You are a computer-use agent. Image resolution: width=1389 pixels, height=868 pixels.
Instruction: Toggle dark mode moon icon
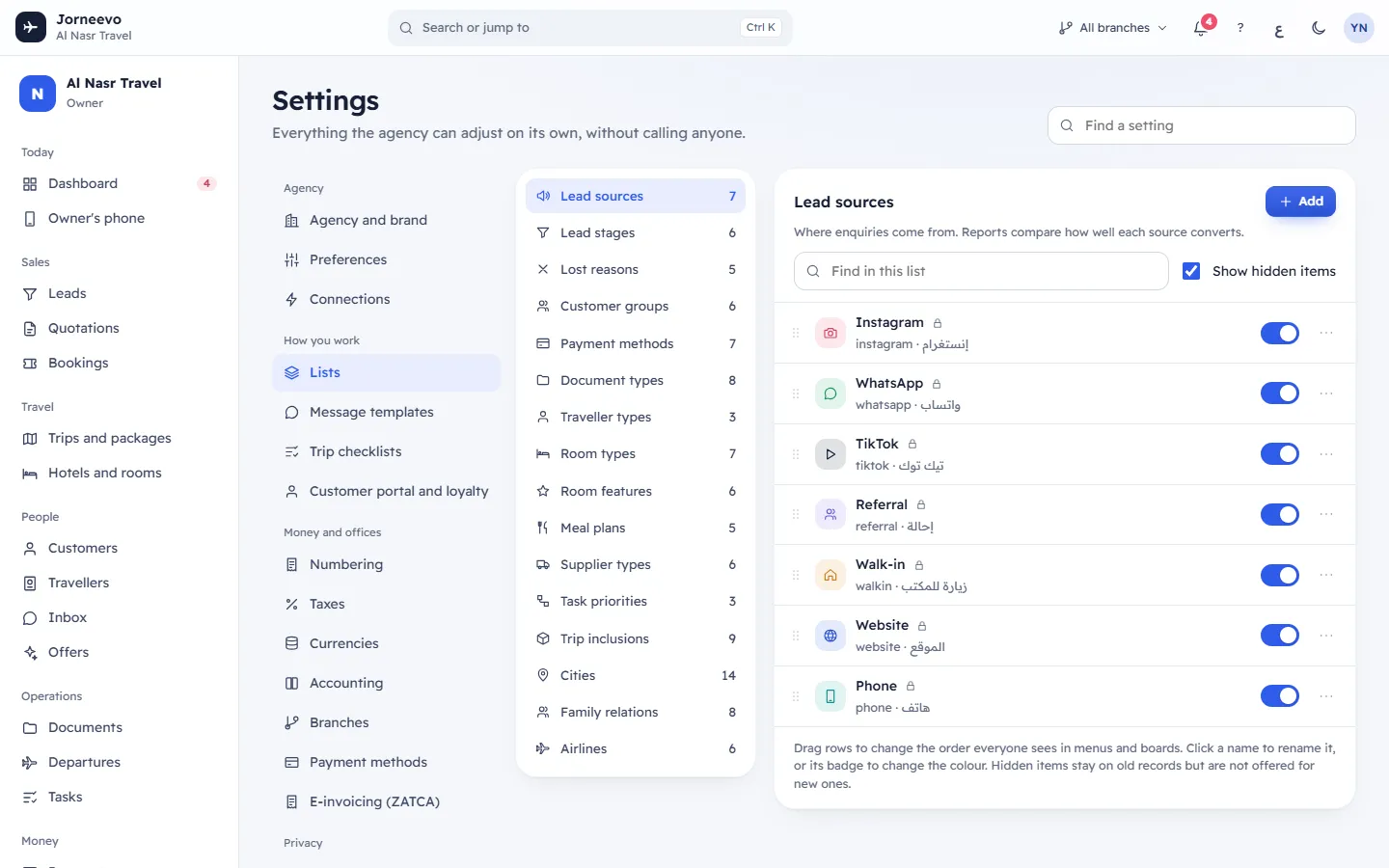1319,28
